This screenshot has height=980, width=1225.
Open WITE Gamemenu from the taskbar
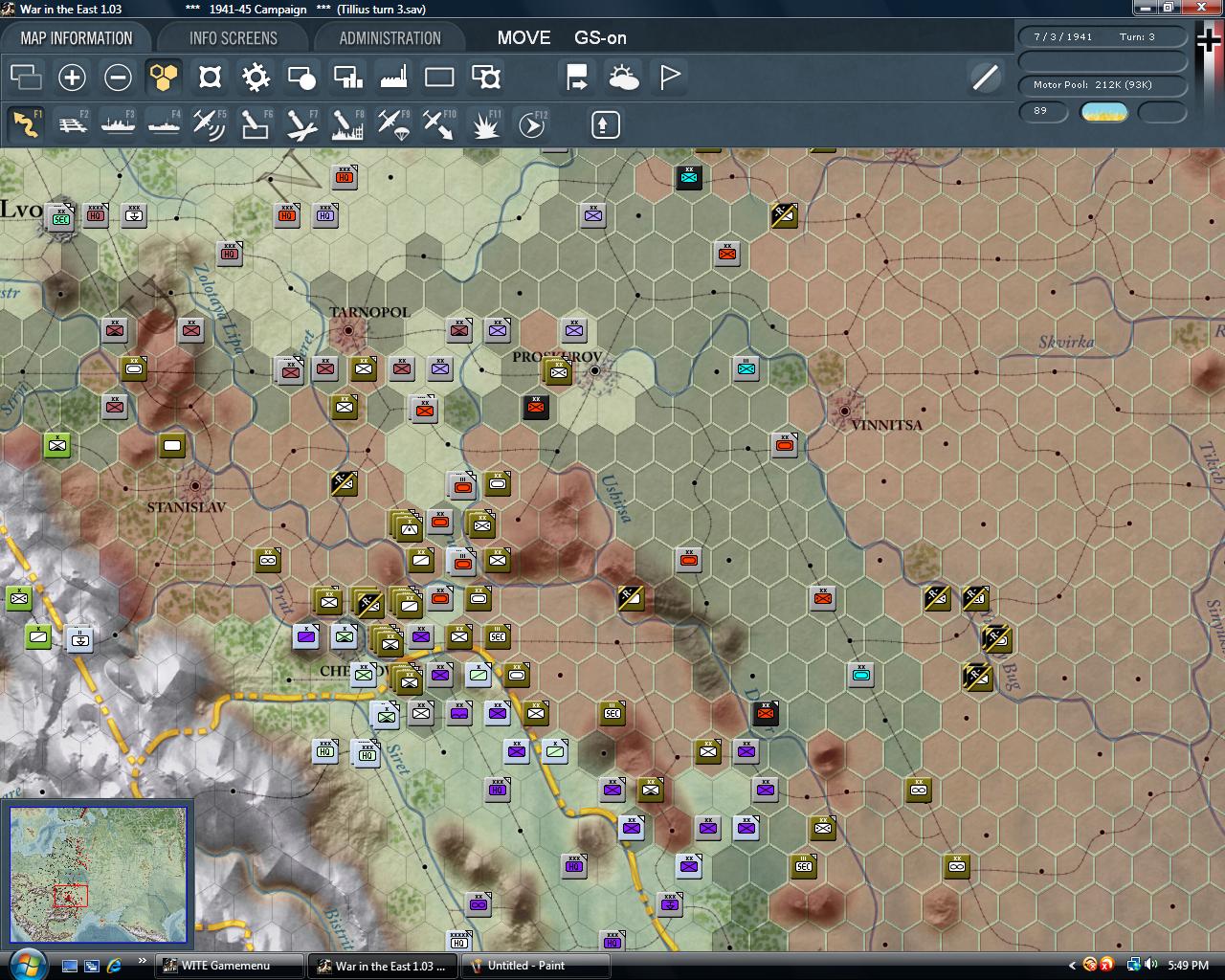(230, 966)
